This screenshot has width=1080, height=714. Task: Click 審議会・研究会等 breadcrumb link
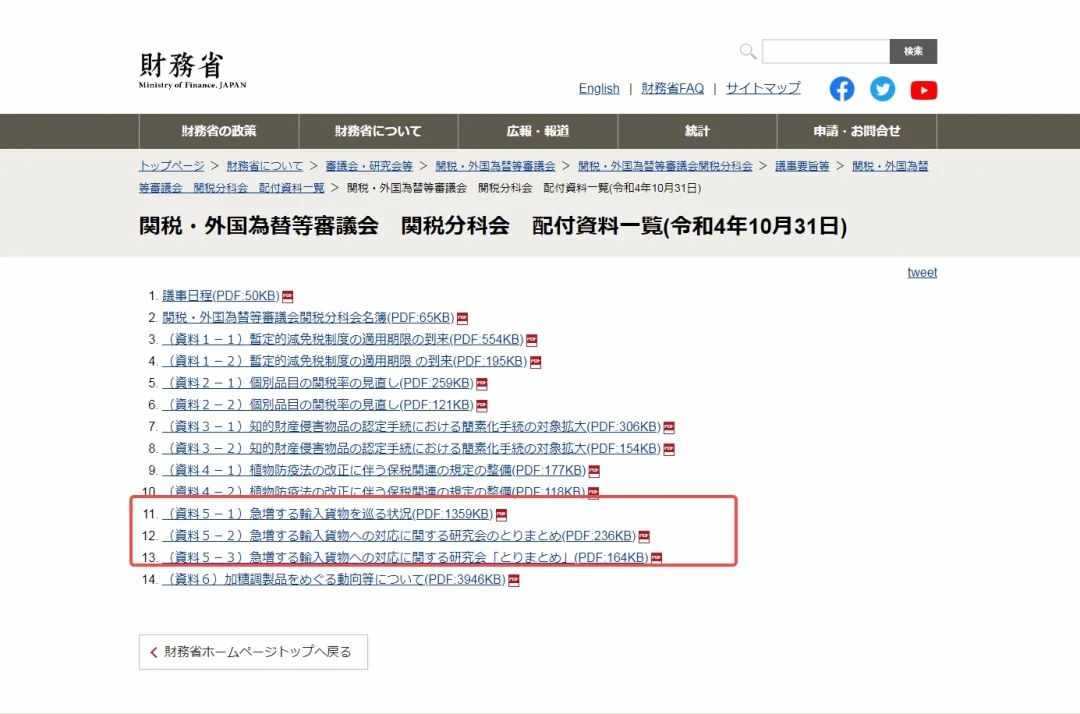click(x=368, y=166)
